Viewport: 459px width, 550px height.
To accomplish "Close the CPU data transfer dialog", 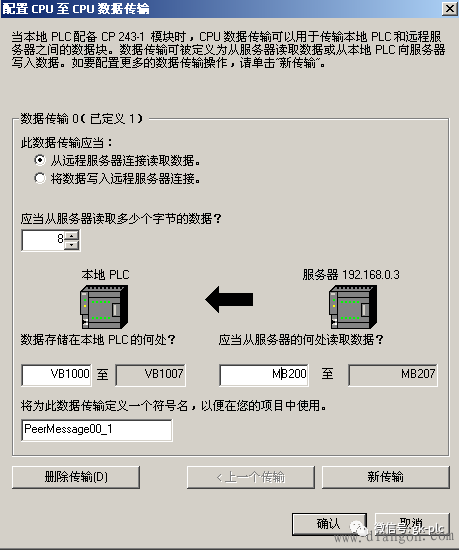I will 450,8.
